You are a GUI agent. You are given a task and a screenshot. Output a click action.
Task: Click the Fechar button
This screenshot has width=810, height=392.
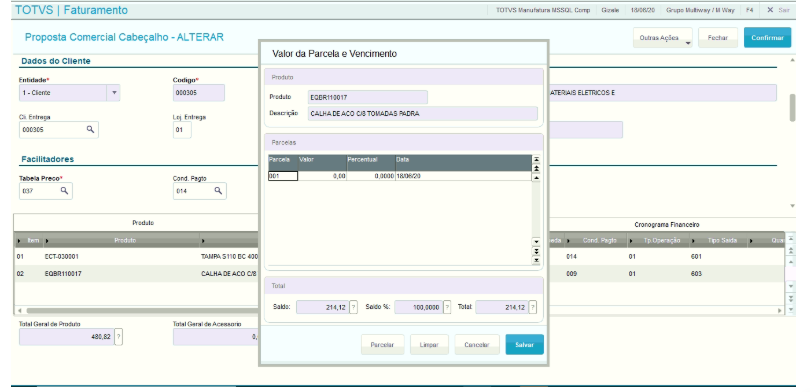coord(718,38)
